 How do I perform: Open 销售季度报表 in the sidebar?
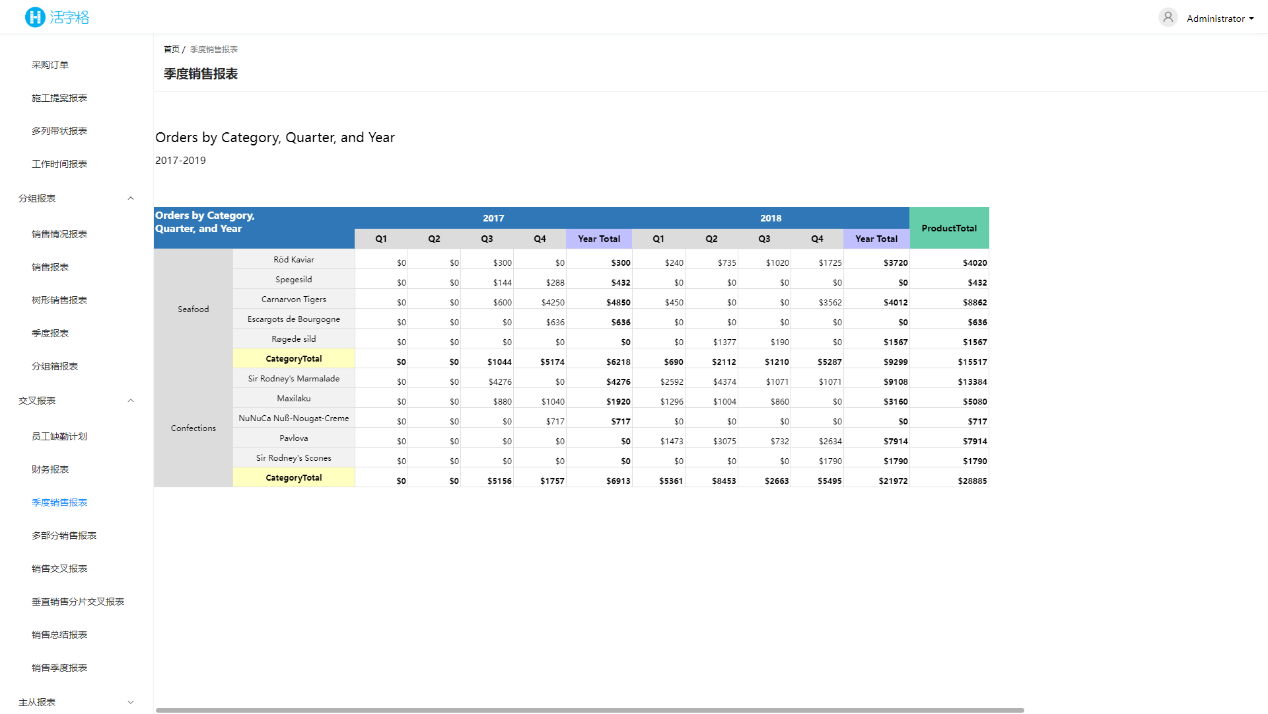[59, 668]
